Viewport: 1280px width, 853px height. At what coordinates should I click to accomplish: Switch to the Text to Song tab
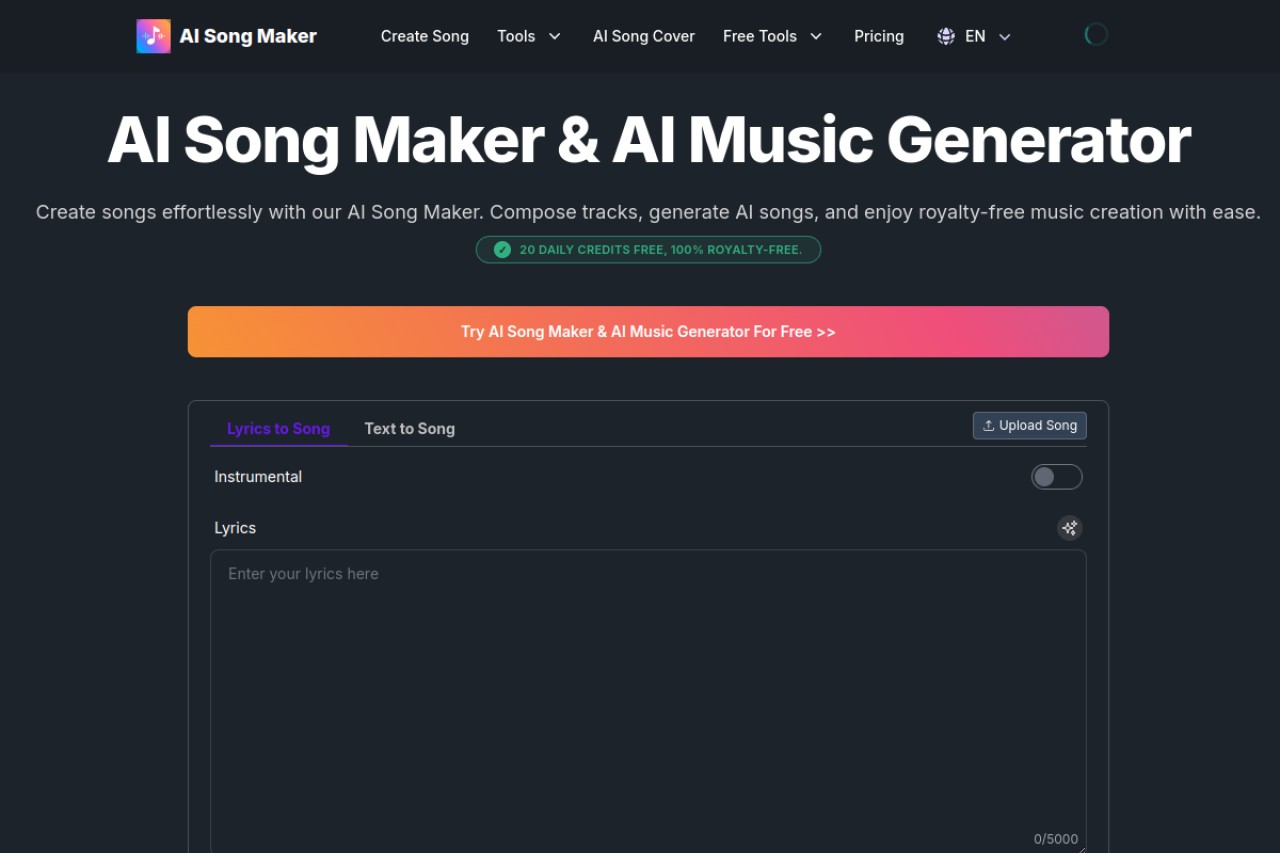[410, 428]
